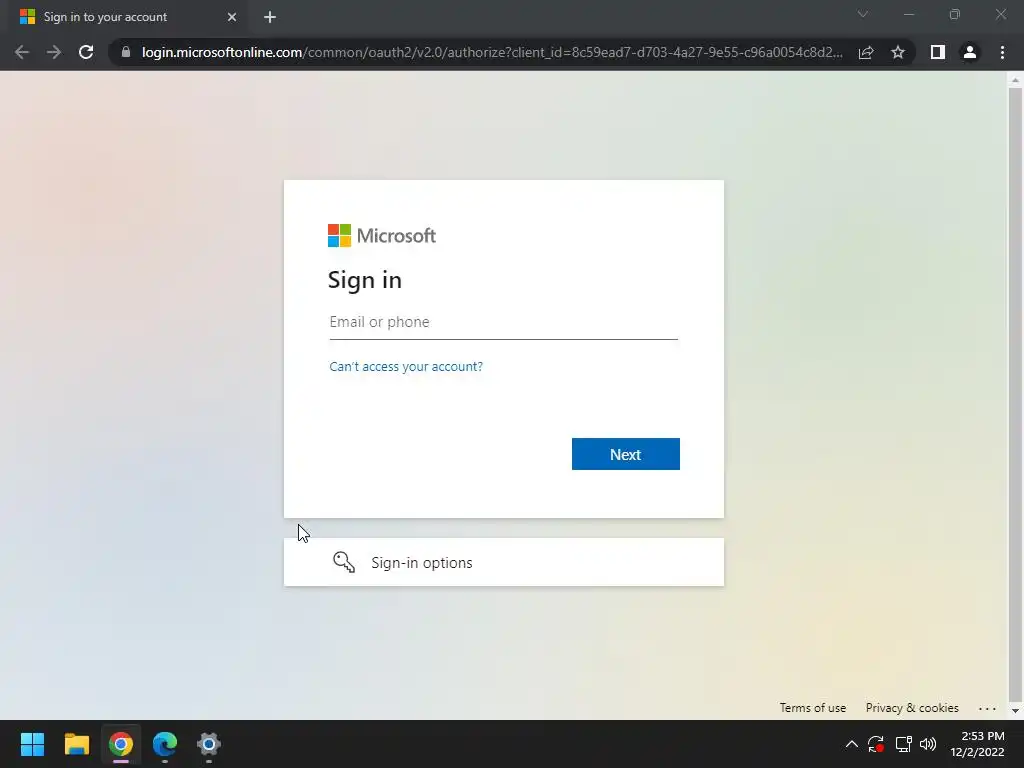The image size is (1024, 768).
Task: Bookmark this page with the star icon
Action: pos(898,52)
